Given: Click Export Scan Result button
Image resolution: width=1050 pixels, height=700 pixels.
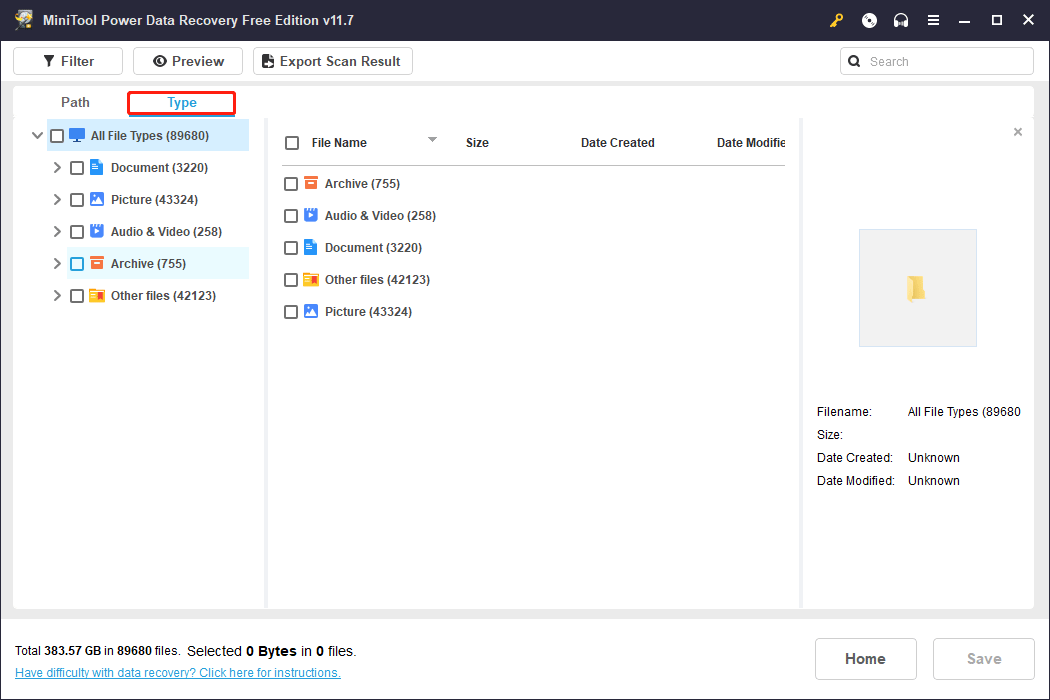Looking at the screenshot, I should [332, 61].
